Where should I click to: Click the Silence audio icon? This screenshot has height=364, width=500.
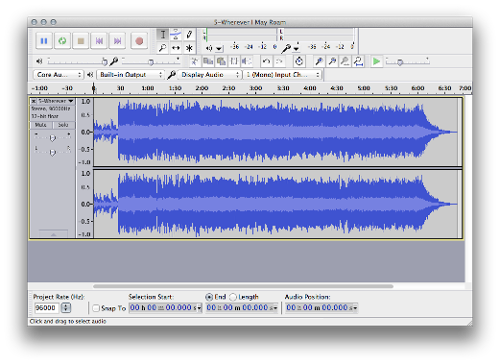247,61
